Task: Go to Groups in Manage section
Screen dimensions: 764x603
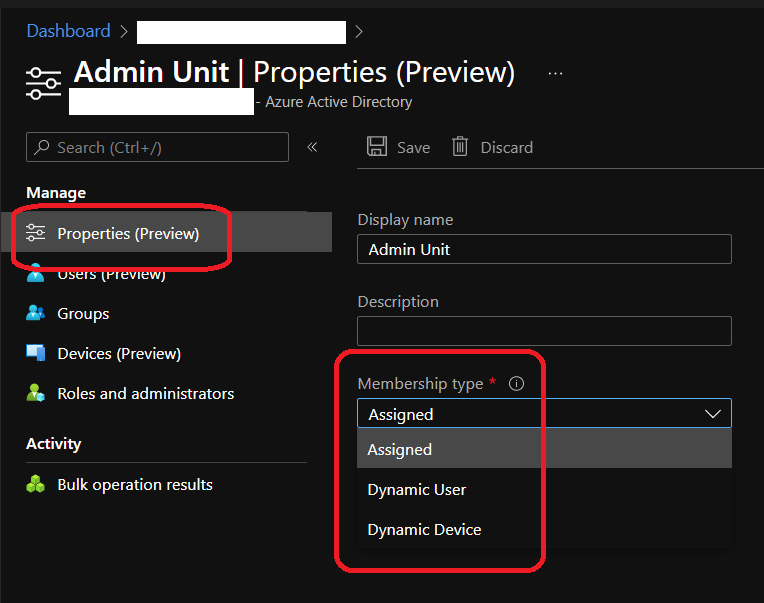Action: coord(83,313)
